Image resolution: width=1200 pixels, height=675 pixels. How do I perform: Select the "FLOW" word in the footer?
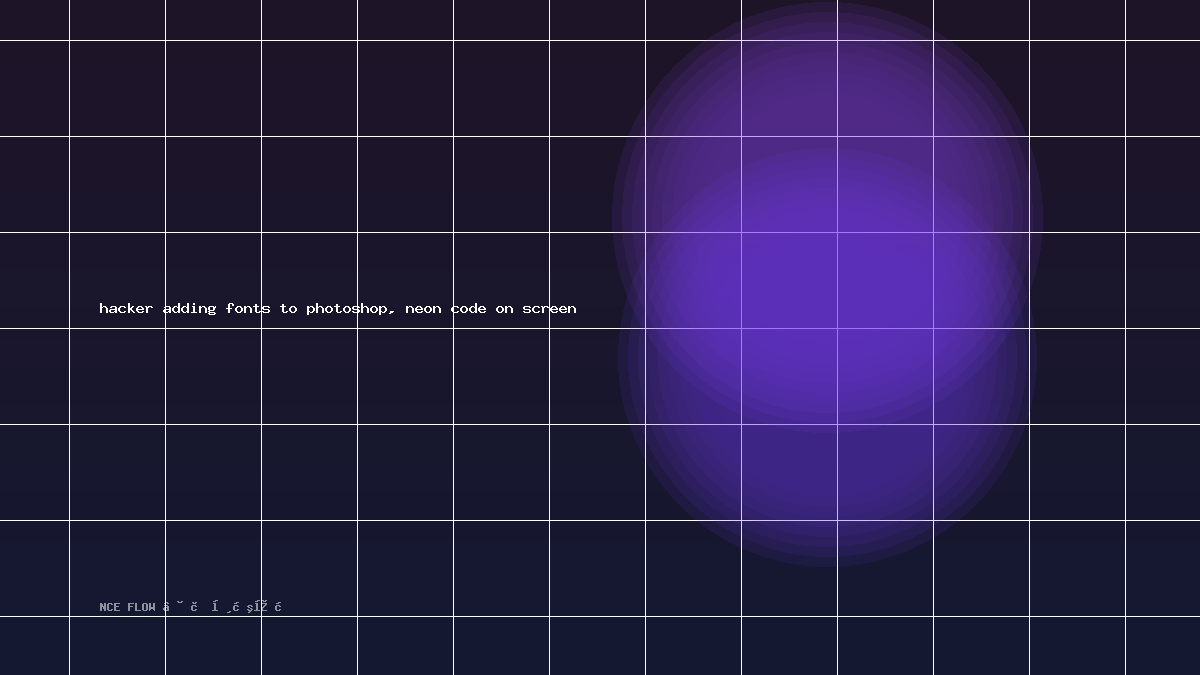click(141, 607)
